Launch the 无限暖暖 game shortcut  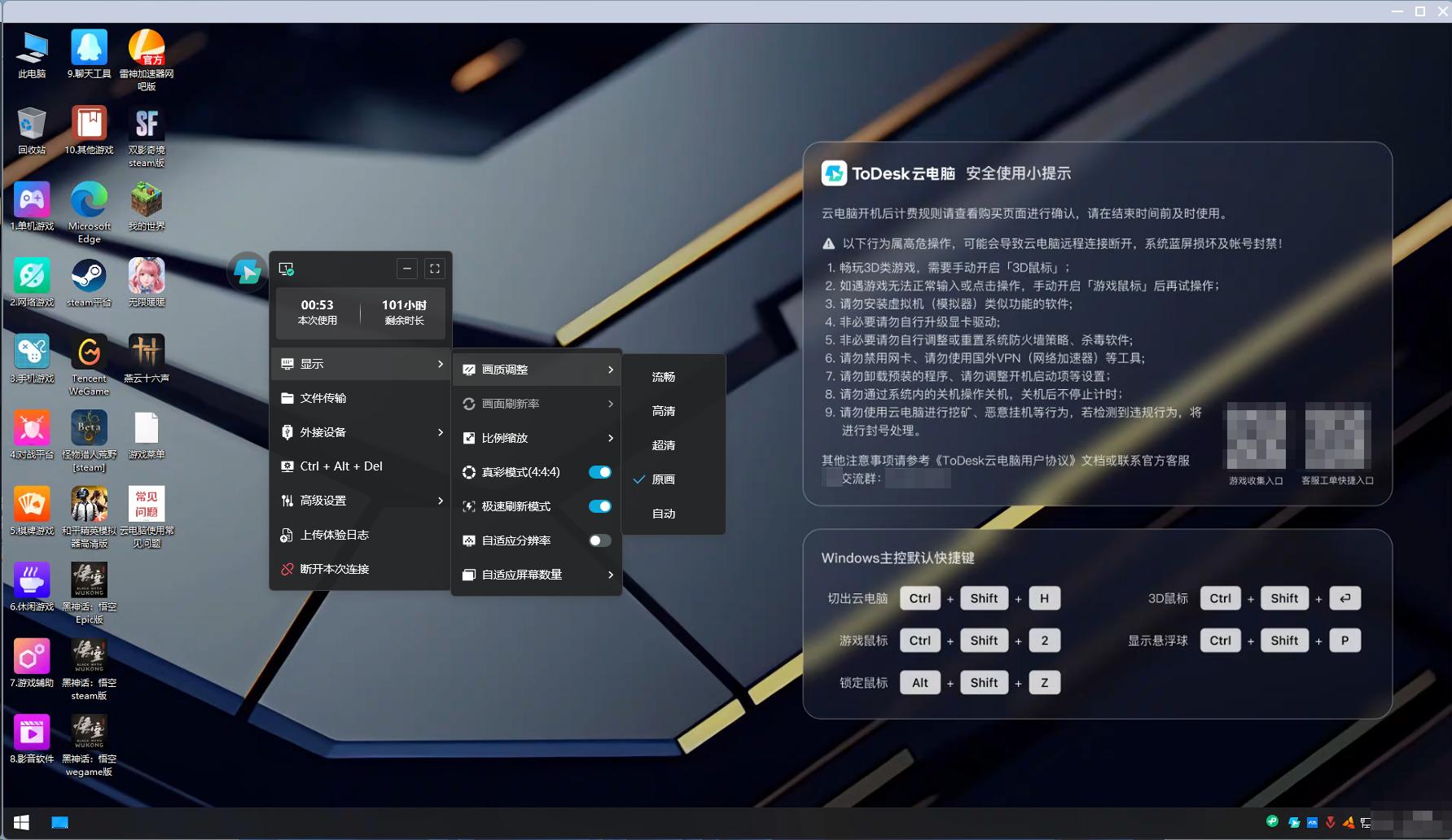coord(147,282)
